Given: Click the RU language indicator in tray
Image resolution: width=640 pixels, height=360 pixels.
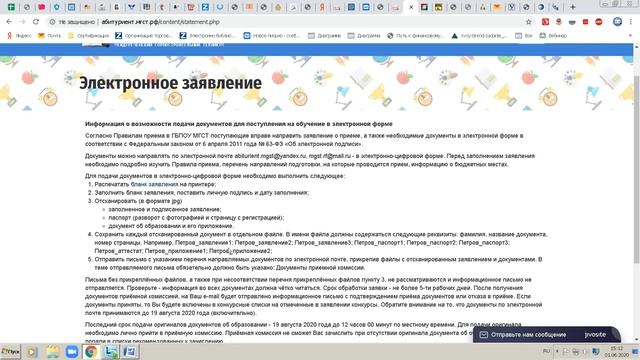Looking at the screenshot, I should [x=547, y=351].
